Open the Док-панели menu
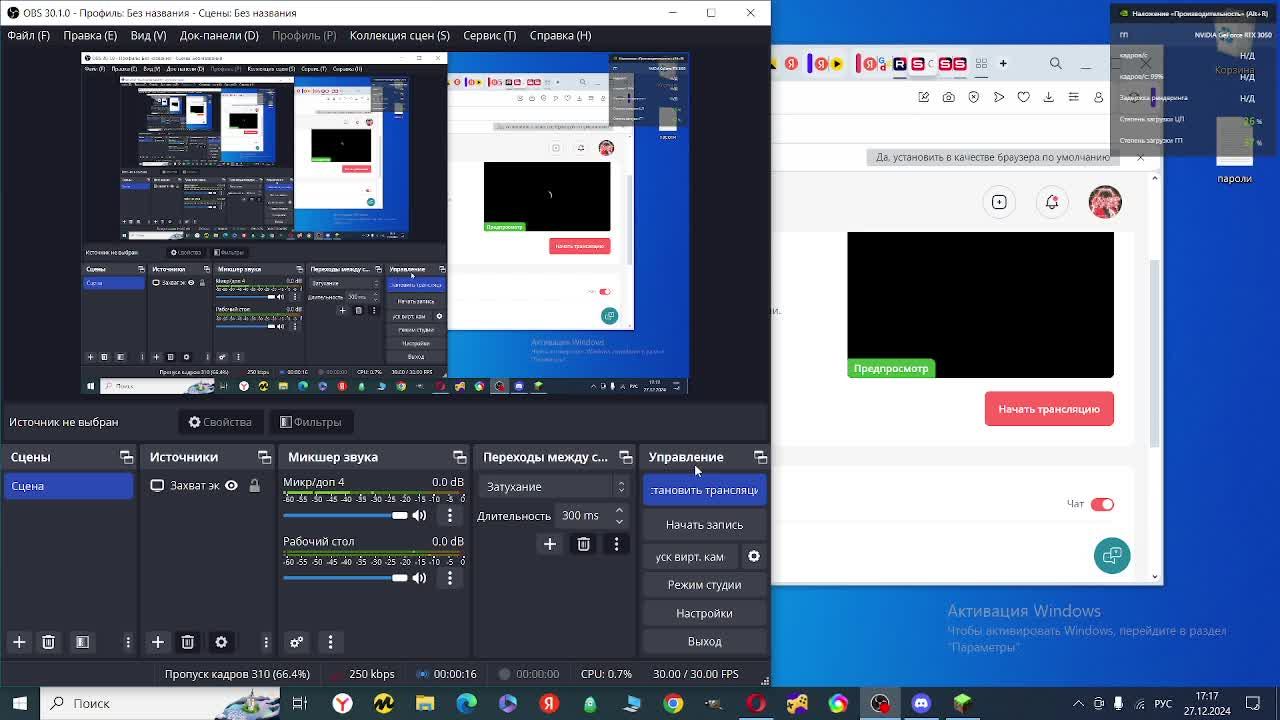 point(219,35)
